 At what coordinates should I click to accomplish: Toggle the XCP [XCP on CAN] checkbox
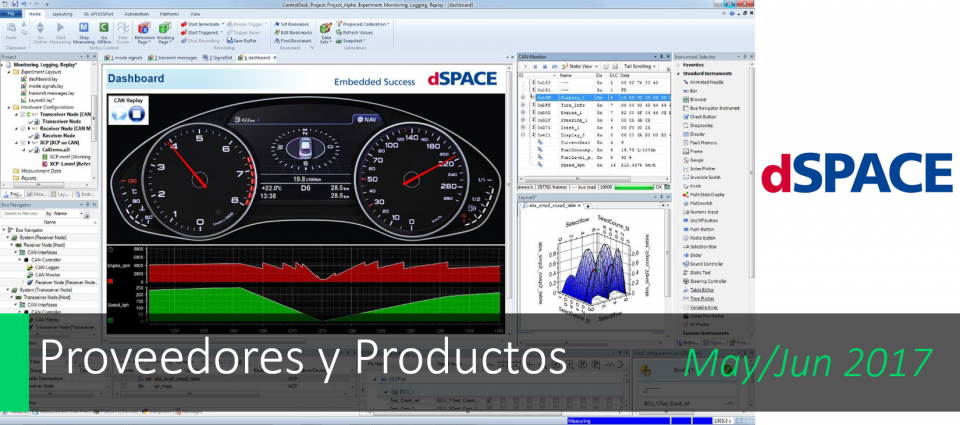click(23, 142)
